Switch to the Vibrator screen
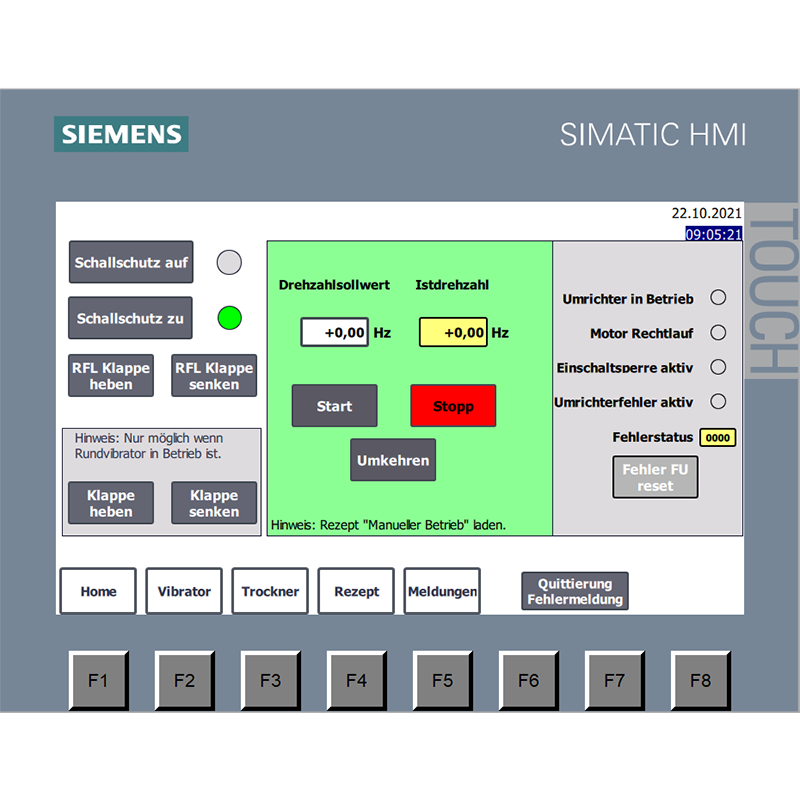The image size is (800, 800). [184, 591]
